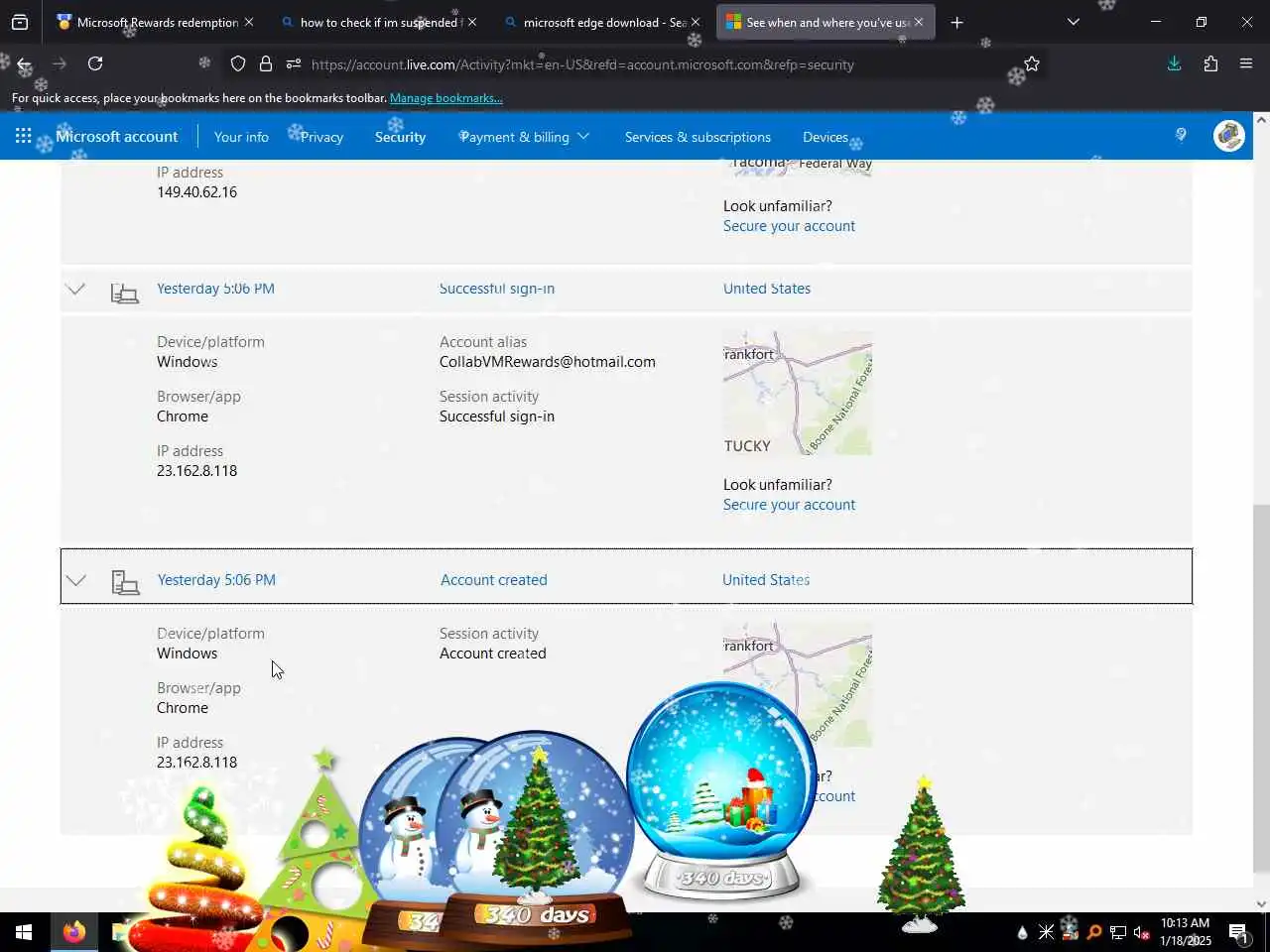This screenshot has height=952, width=1270.
Task: Expand Payment & billing menu
Action: point(524,137)
